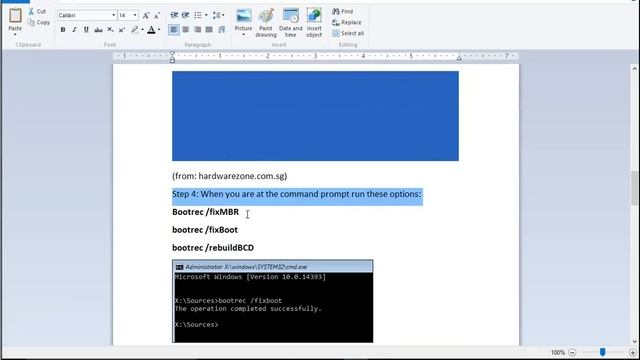Click the 100% zoom level label

point(558,352)
